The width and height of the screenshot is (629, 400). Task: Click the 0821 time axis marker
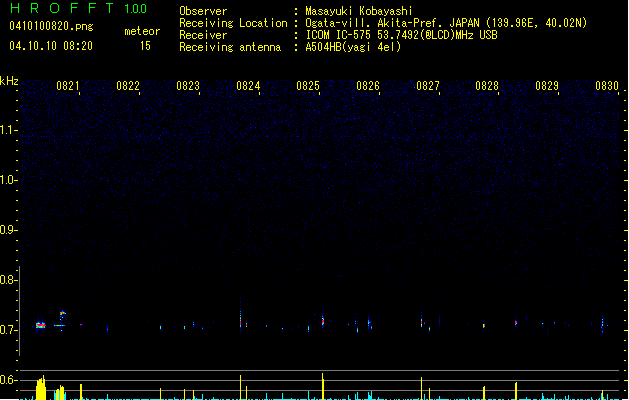pyautogui.click(x=67, y=86)
